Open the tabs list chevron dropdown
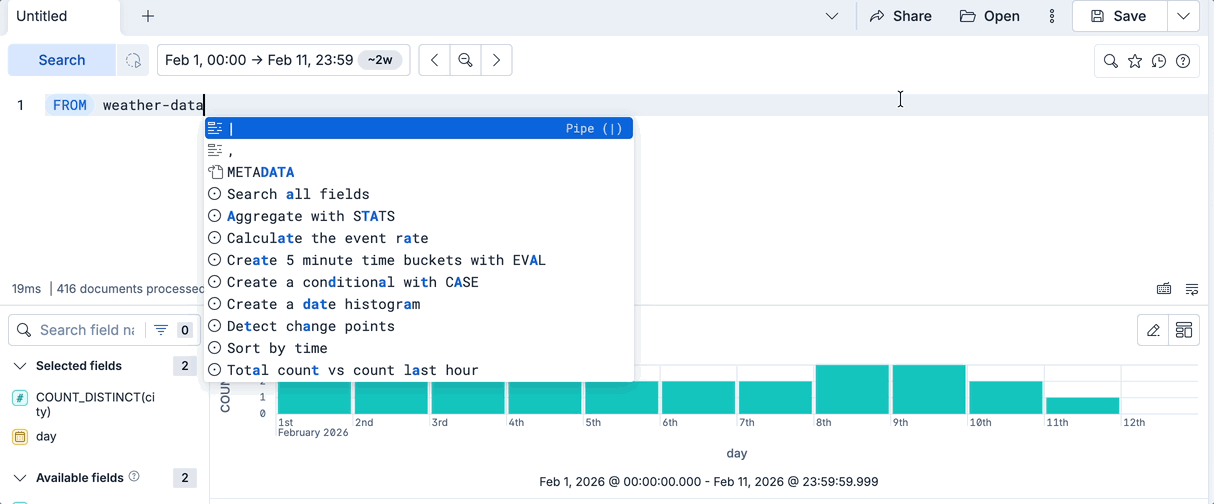The height and width of the screenshot is (504, 1214). (832, 16)
